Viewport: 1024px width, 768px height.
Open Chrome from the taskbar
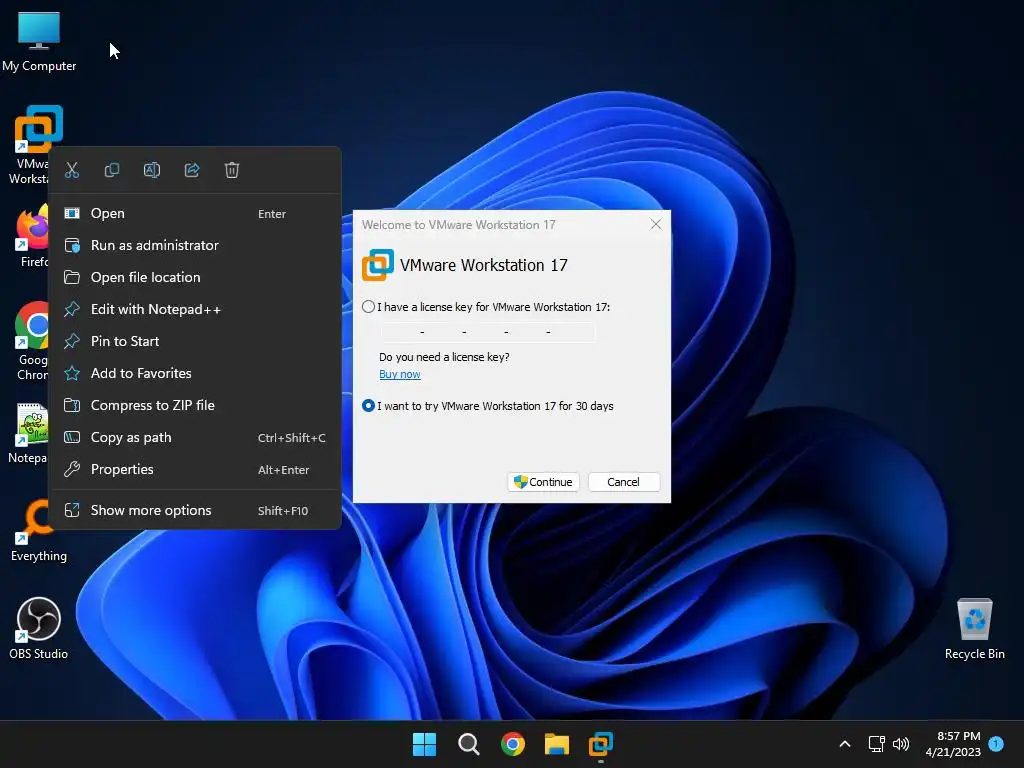[x=513, y=744]
